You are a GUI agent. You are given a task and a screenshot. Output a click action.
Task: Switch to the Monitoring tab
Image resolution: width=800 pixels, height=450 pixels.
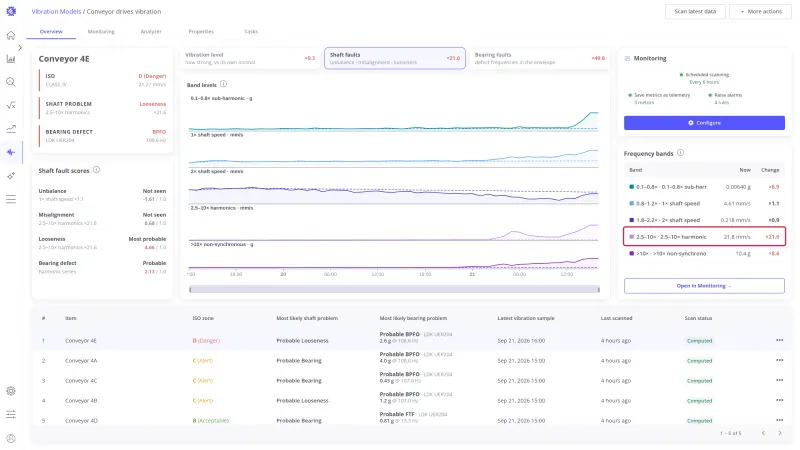point(101,32)
